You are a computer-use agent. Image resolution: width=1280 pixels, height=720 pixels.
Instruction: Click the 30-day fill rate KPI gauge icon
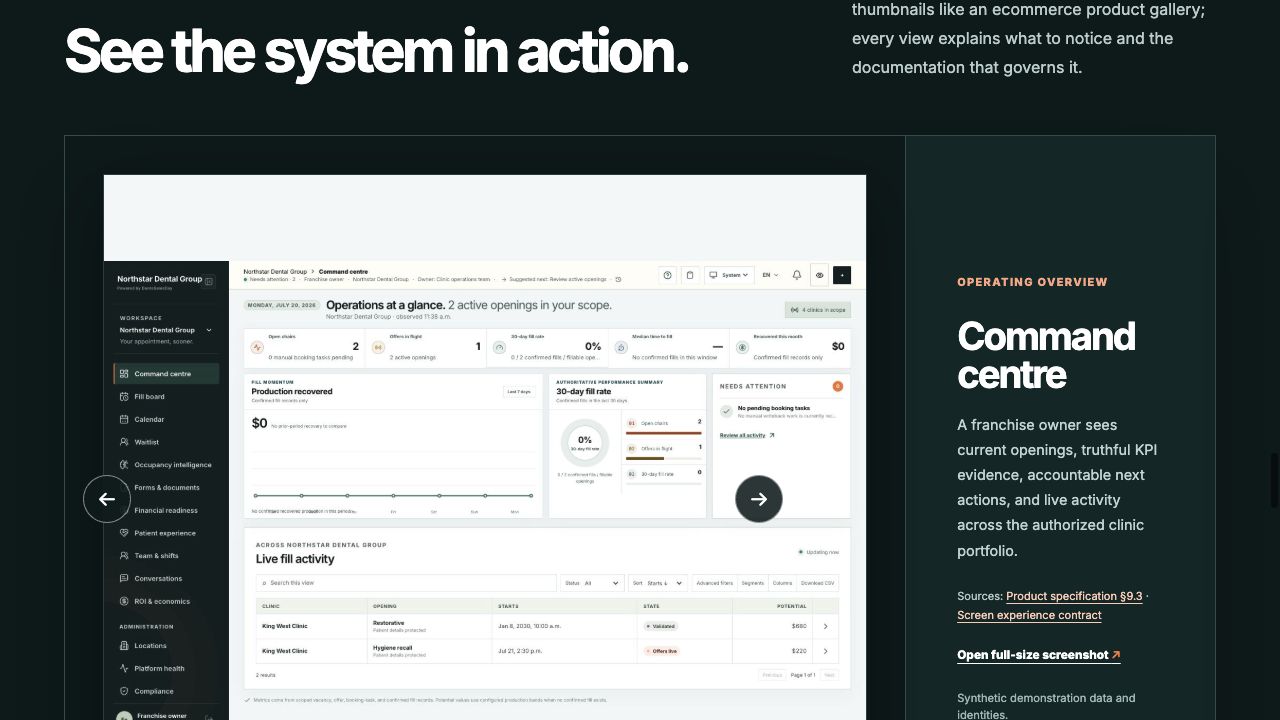(x=500, y=348)
